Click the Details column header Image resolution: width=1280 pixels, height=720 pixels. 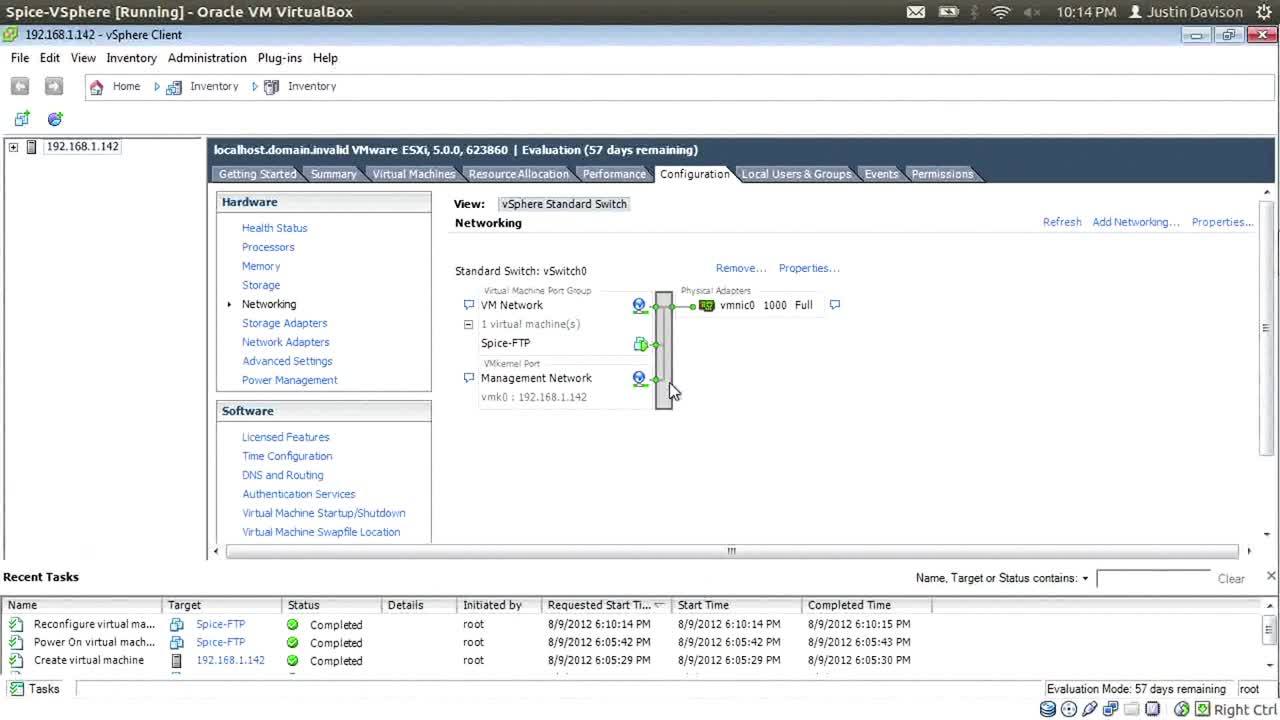coord(420,605)
